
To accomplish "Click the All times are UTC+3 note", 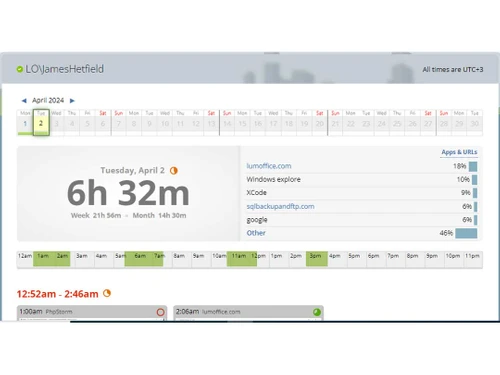I will tap(453, 69).
